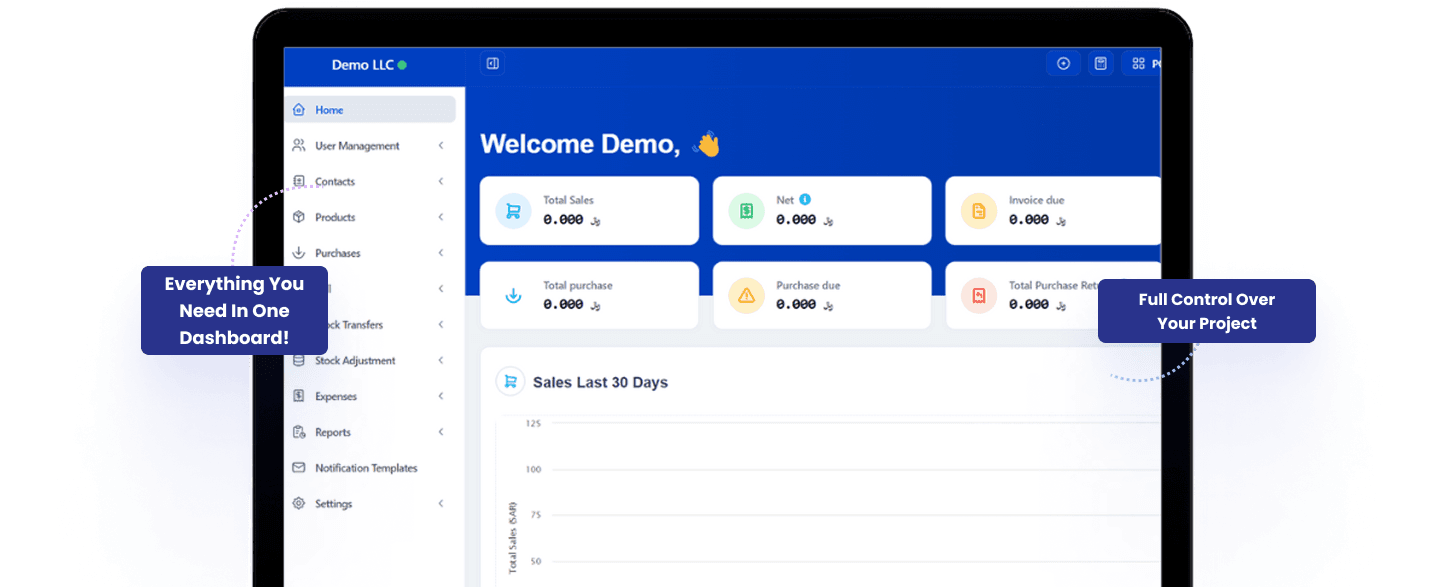
Task: Expand the Settings chevron
Action: tap(441, 504)
